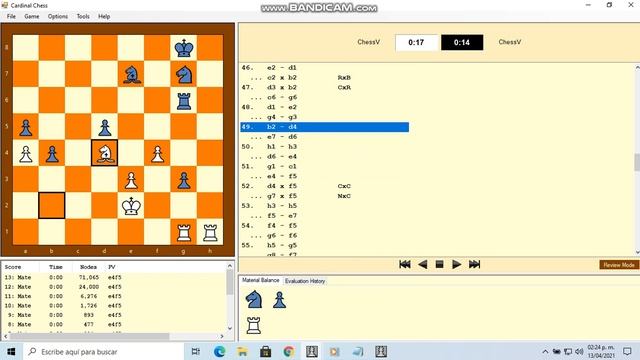Select the white pawn on e3
The image size is (640, 360).
click(131, 180)
